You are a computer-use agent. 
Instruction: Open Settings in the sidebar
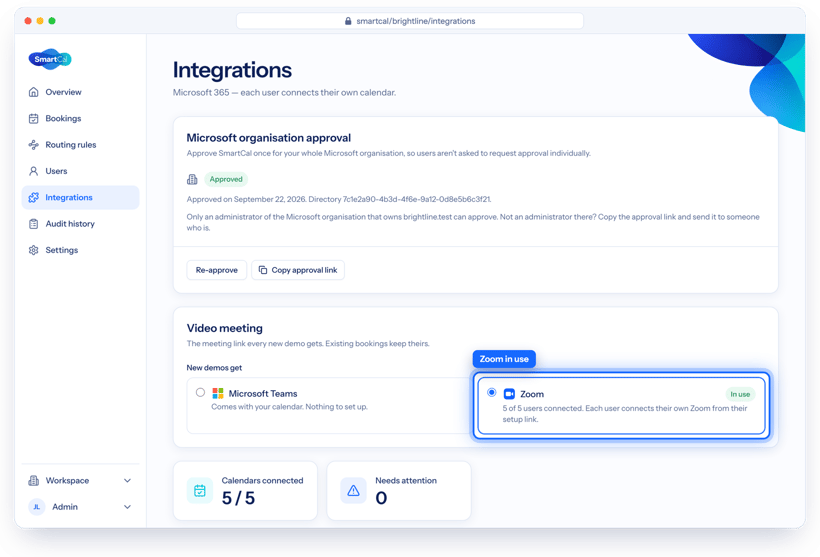coord(81,250)
